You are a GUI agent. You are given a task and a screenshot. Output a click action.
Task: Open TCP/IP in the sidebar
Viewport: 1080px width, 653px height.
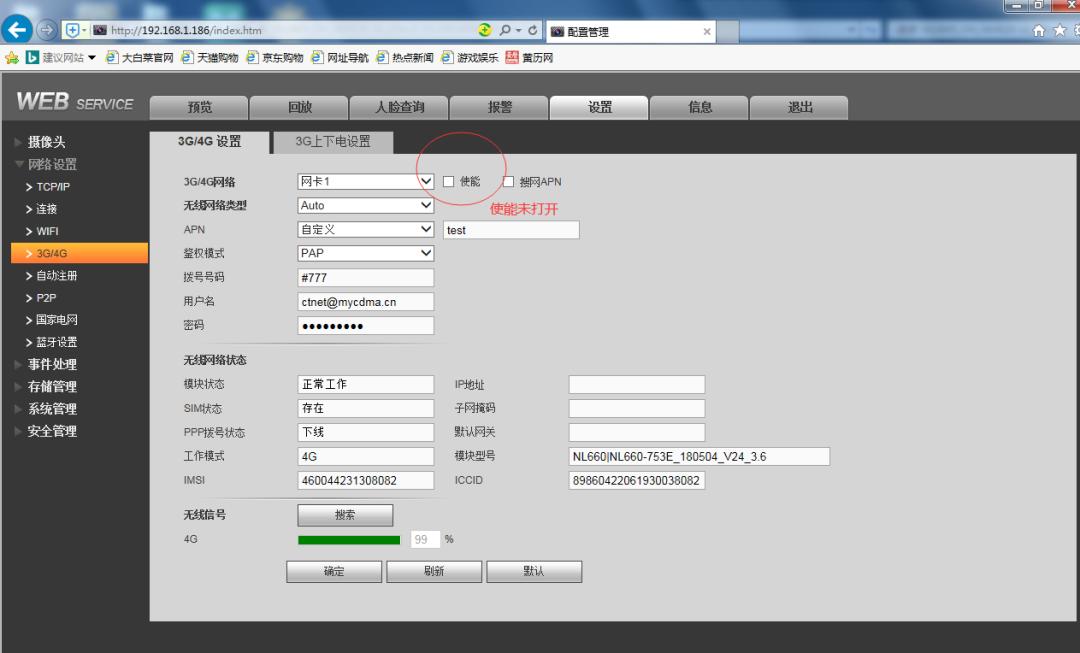click(52, 187)
